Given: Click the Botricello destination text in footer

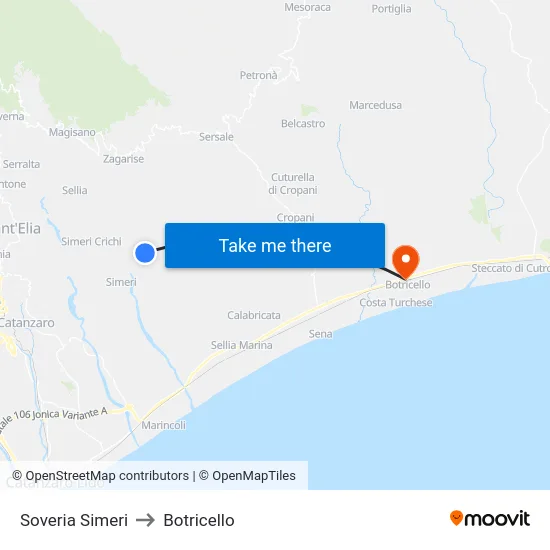Looking at the screenshot, I should [x=199, y=520].
